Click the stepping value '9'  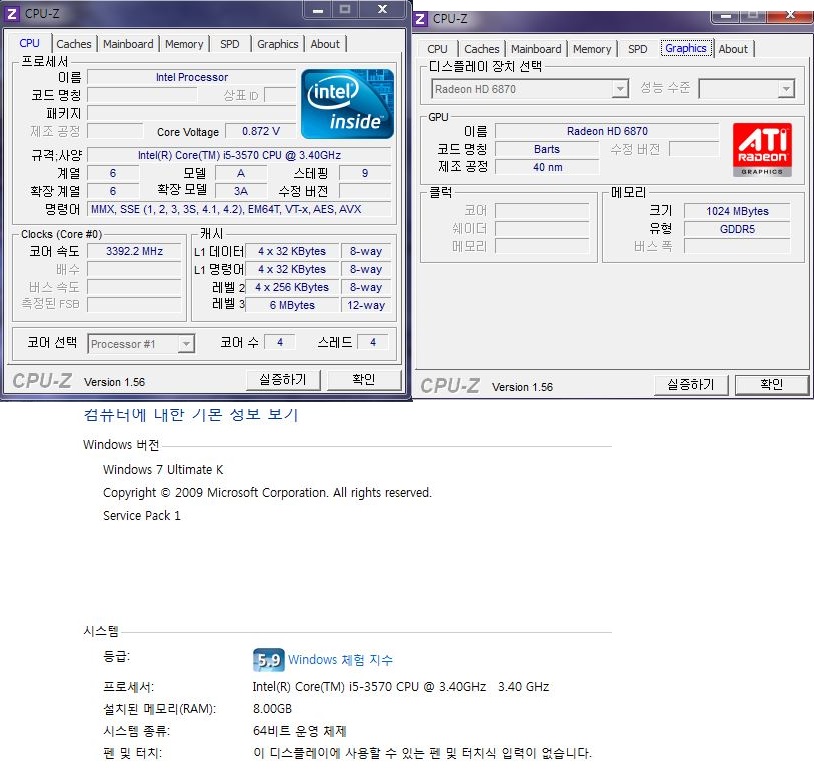pyautogui.click(x=365, y=173)
